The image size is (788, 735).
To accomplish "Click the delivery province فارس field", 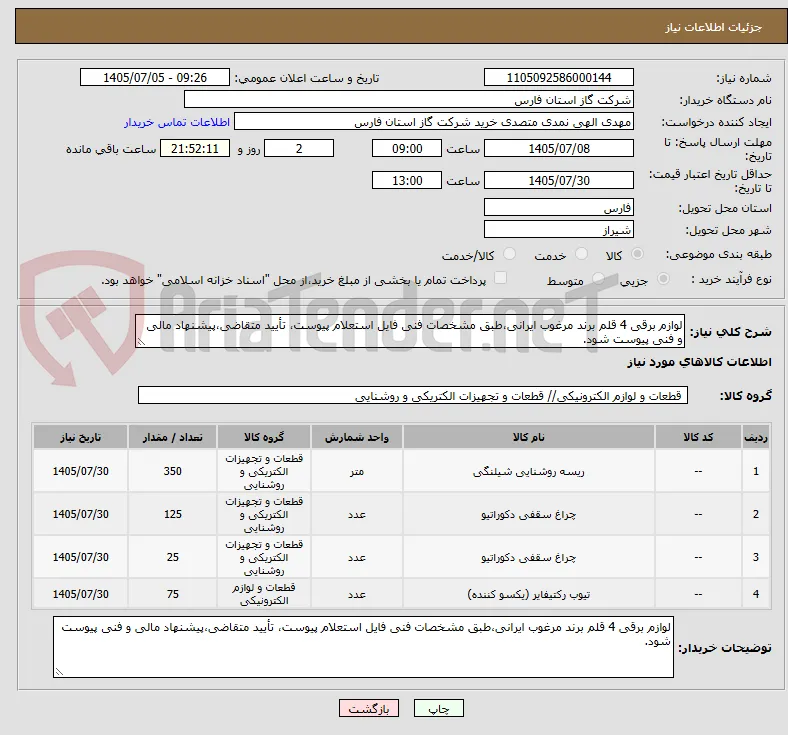I will pos(559,207).
